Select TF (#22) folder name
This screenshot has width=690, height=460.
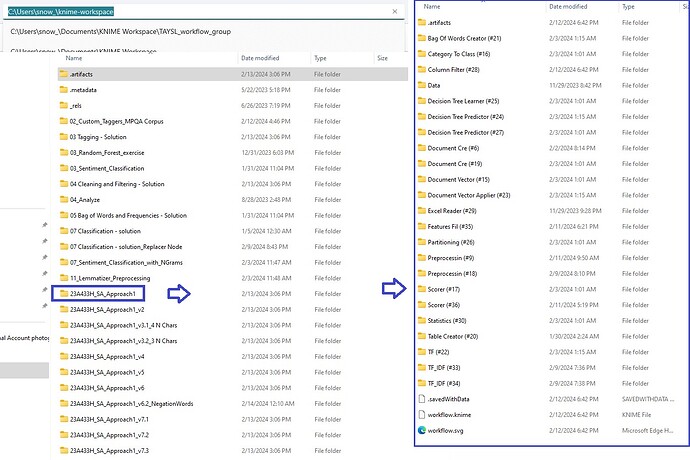[438, 352]
